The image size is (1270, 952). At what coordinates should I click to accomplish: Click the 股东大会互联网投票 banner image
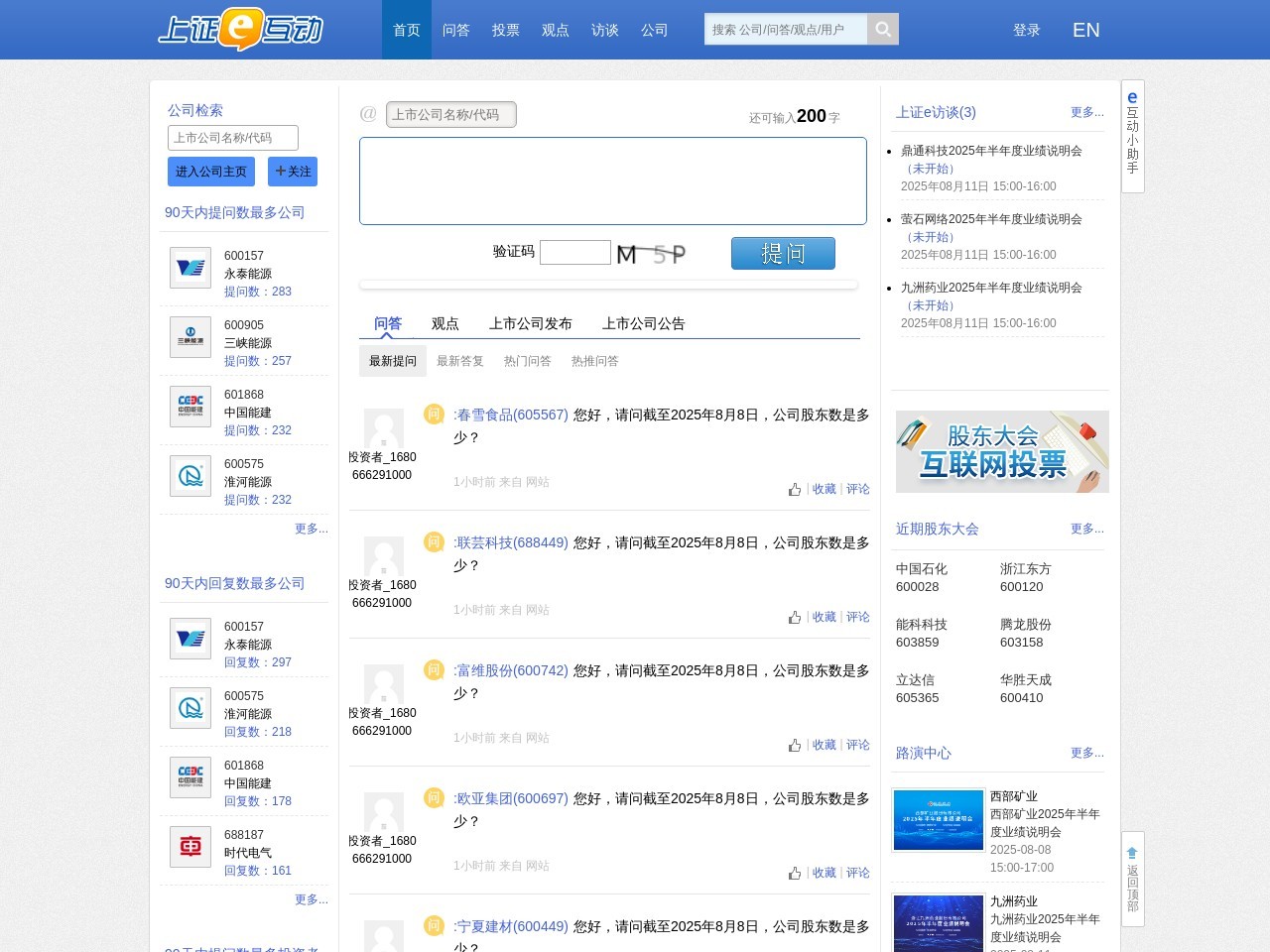tap(1001, 451)
